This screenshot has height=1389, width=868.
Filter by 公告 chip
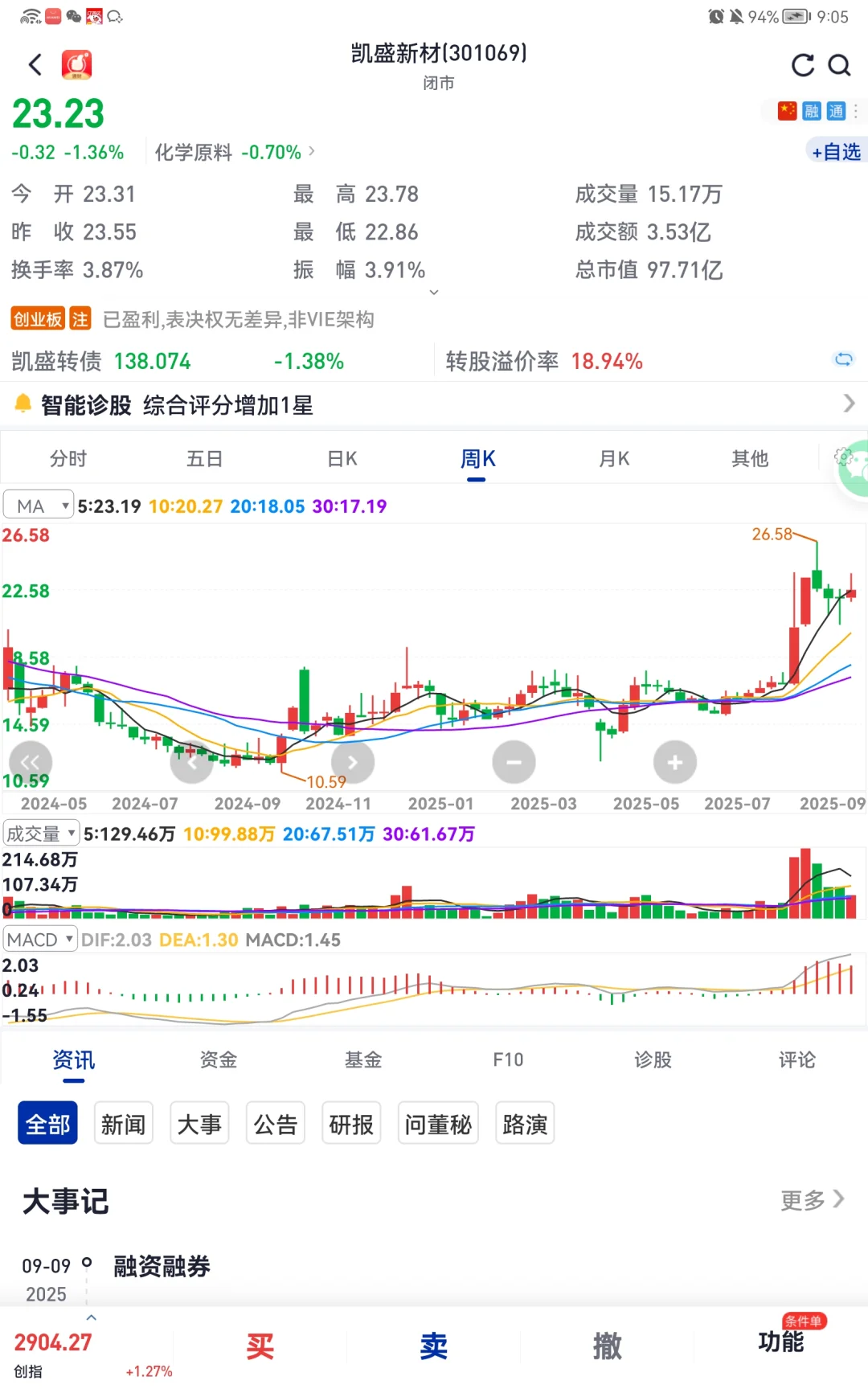click(276, 1123)
